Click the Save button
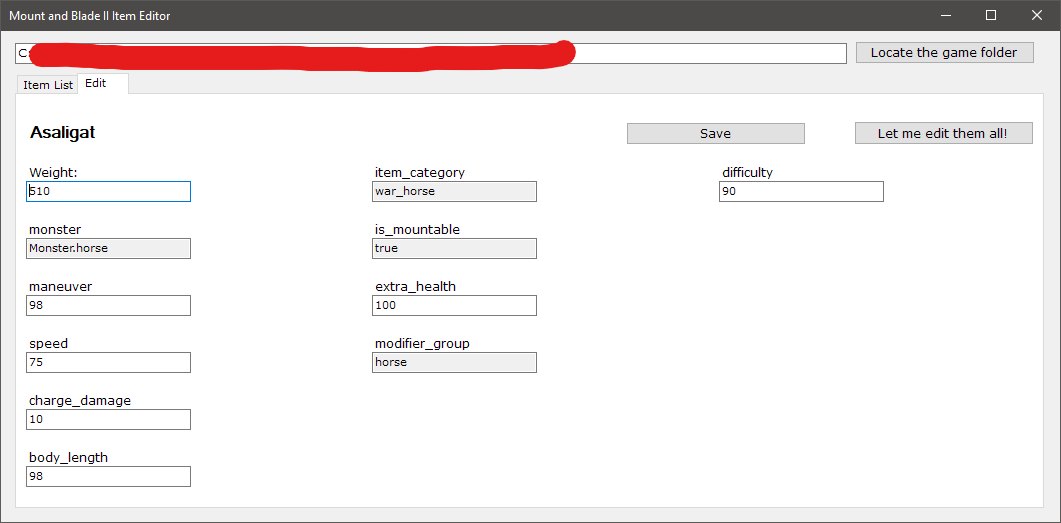The width and height of the screenshot is (1061, 523). (x=715, y=133)
